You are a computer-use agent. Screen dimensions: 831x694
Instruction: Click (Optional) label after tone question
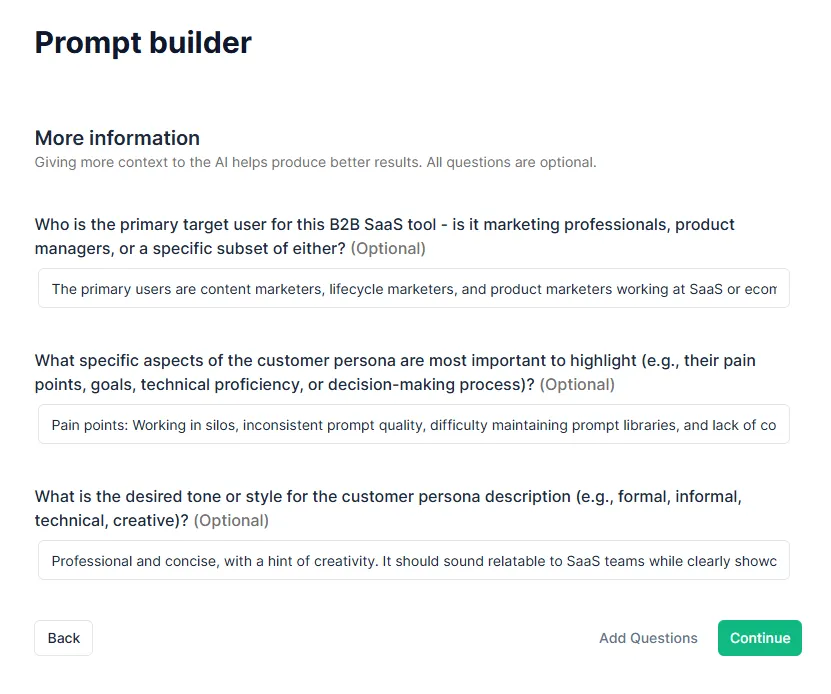231,521
